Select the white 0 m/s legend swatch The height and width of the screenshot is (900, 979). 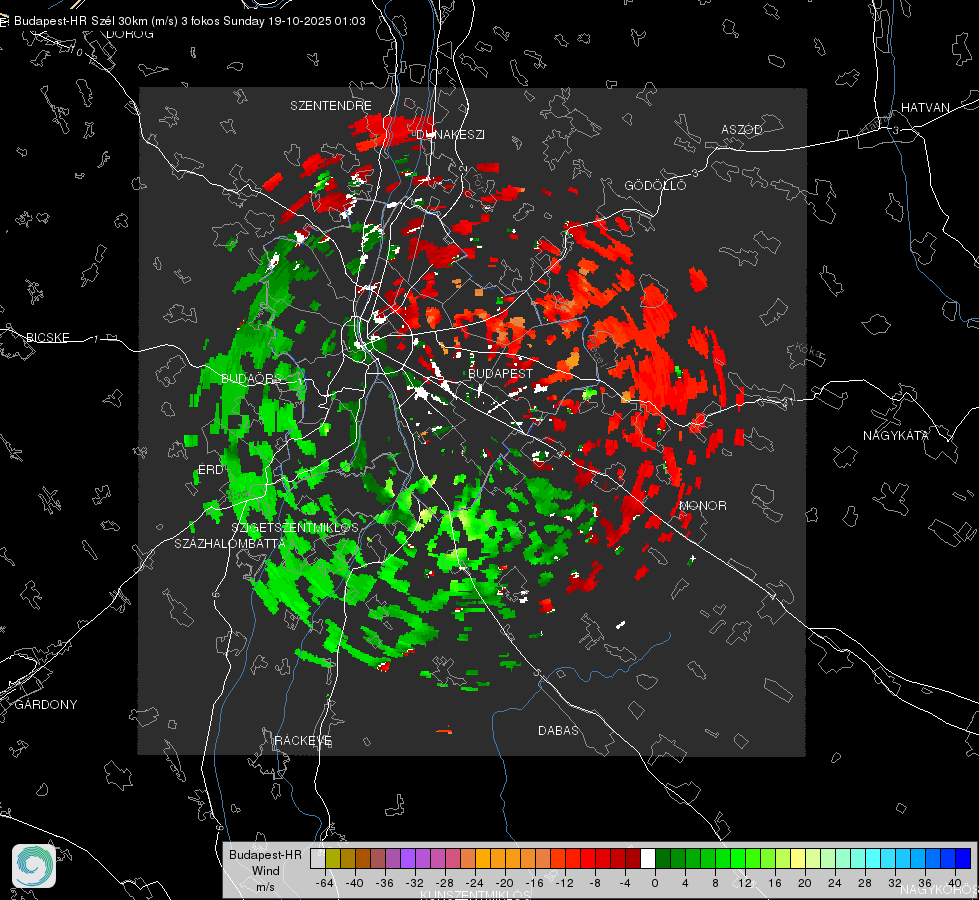(x=648, y=859)
